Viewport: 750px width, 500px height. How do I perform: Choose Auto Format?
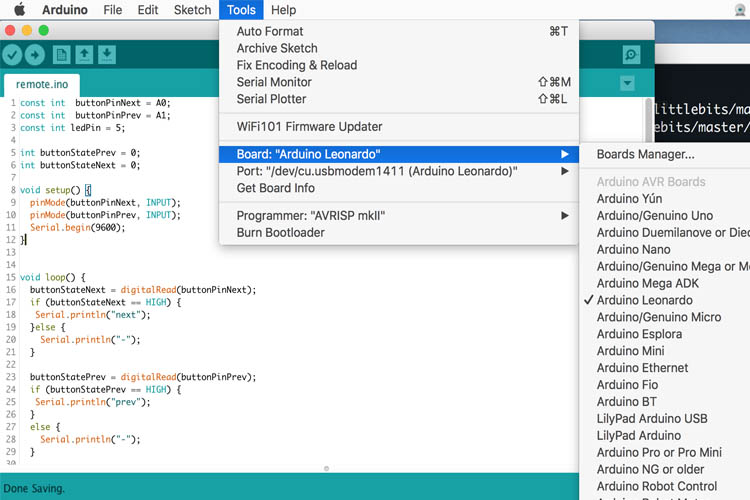click(x=399, y=31)
